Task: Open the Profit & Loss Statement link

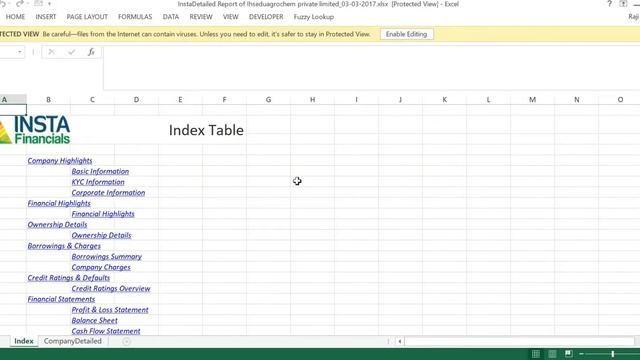Action: click(x=110, y=309)
